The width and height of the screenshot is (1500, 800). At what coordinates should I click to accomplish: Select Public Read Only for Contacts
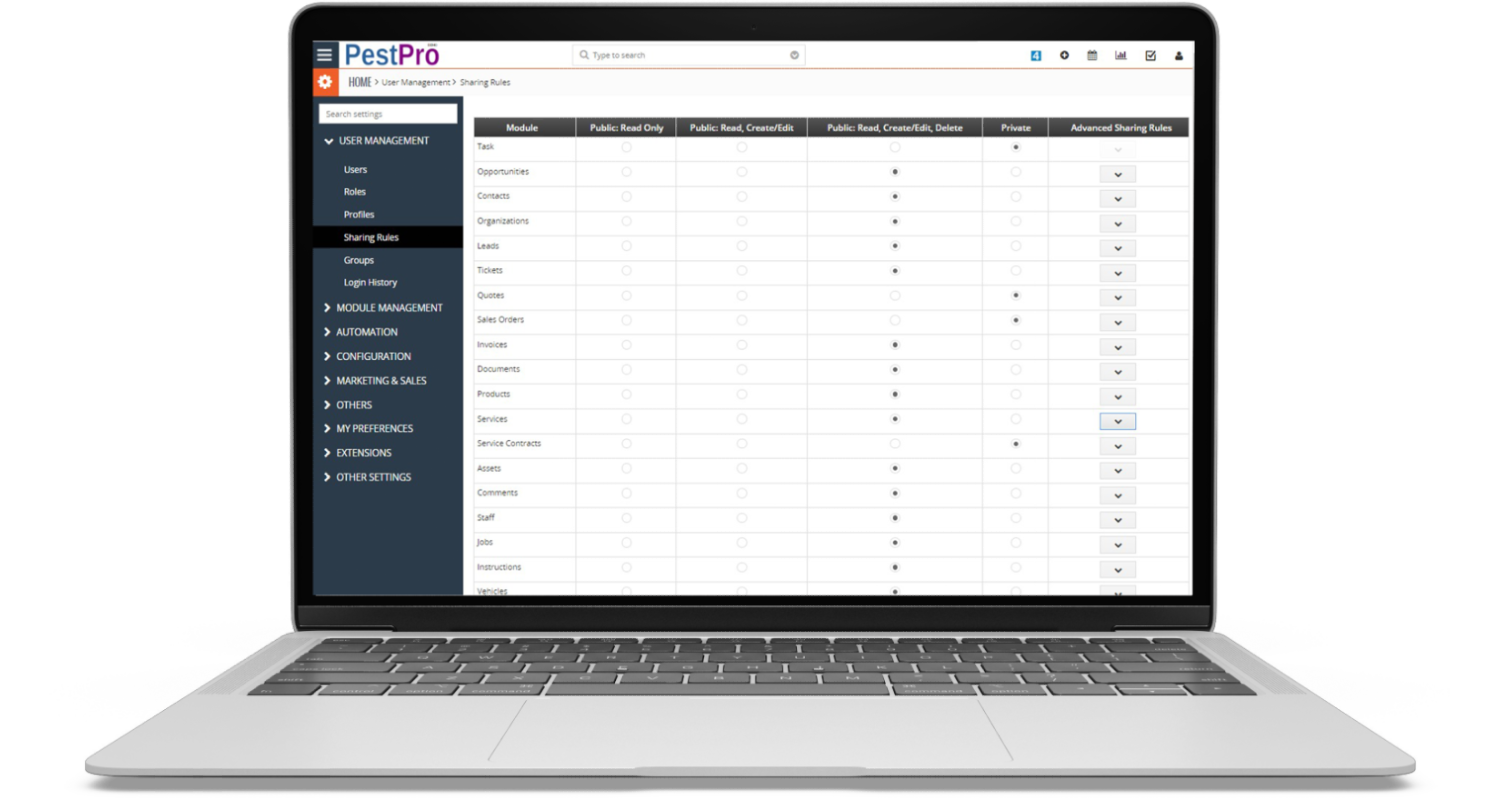pos(625,196)
